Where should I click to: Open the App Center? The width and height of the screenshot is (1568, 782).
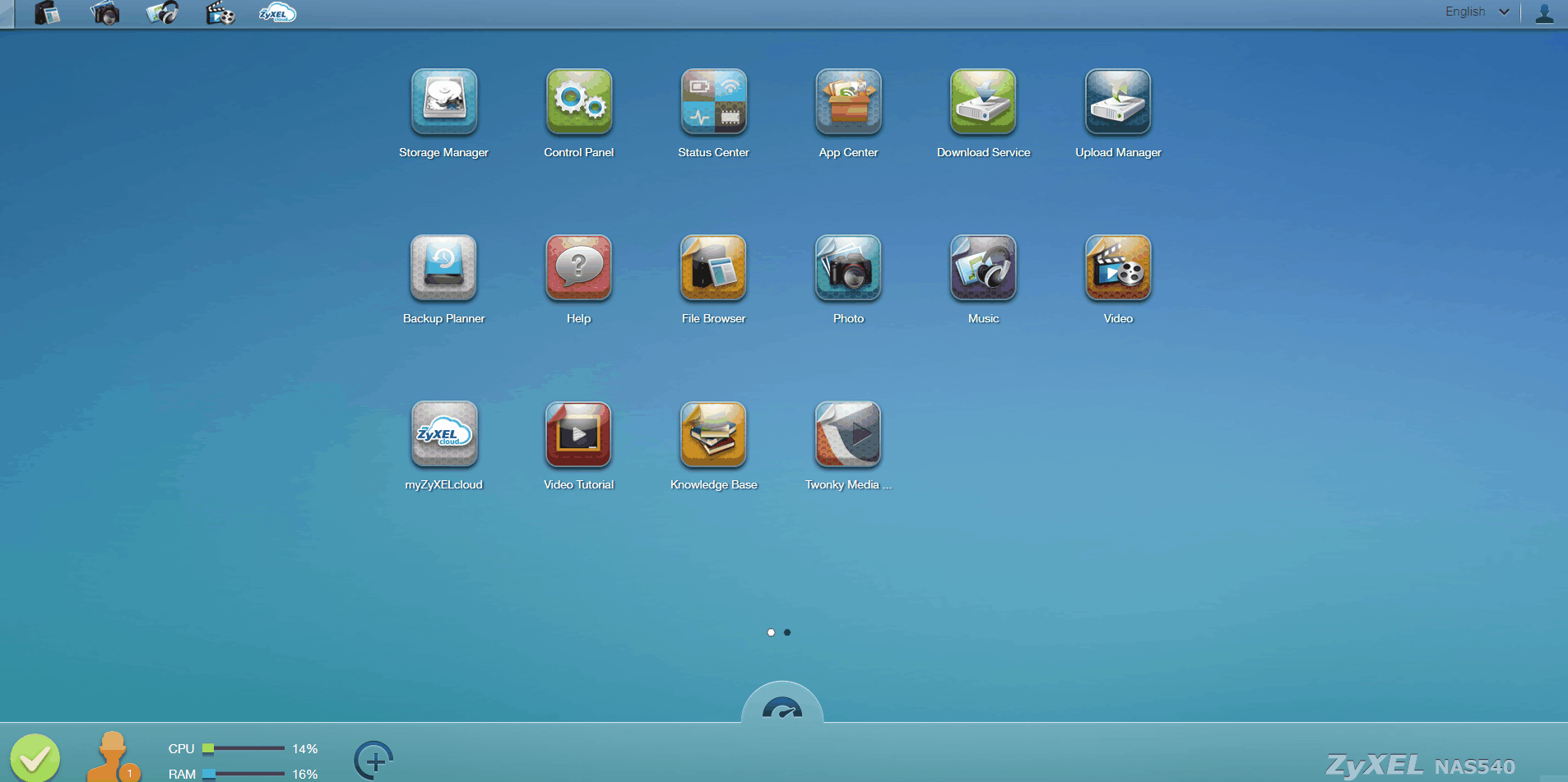848,101
